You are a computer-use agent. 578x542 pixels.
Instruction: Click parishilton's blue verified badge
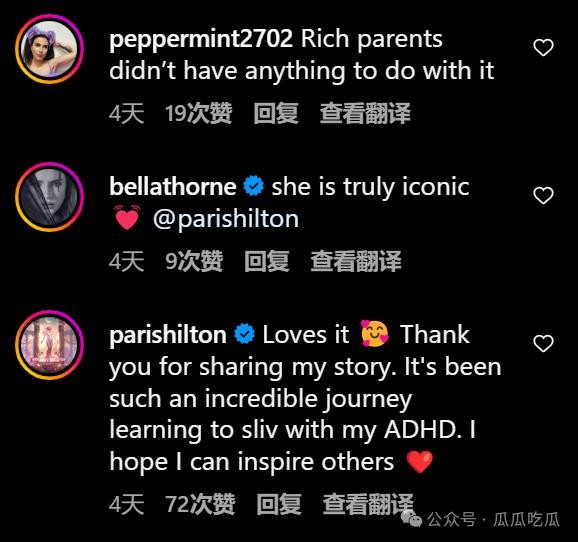(245, 334)
